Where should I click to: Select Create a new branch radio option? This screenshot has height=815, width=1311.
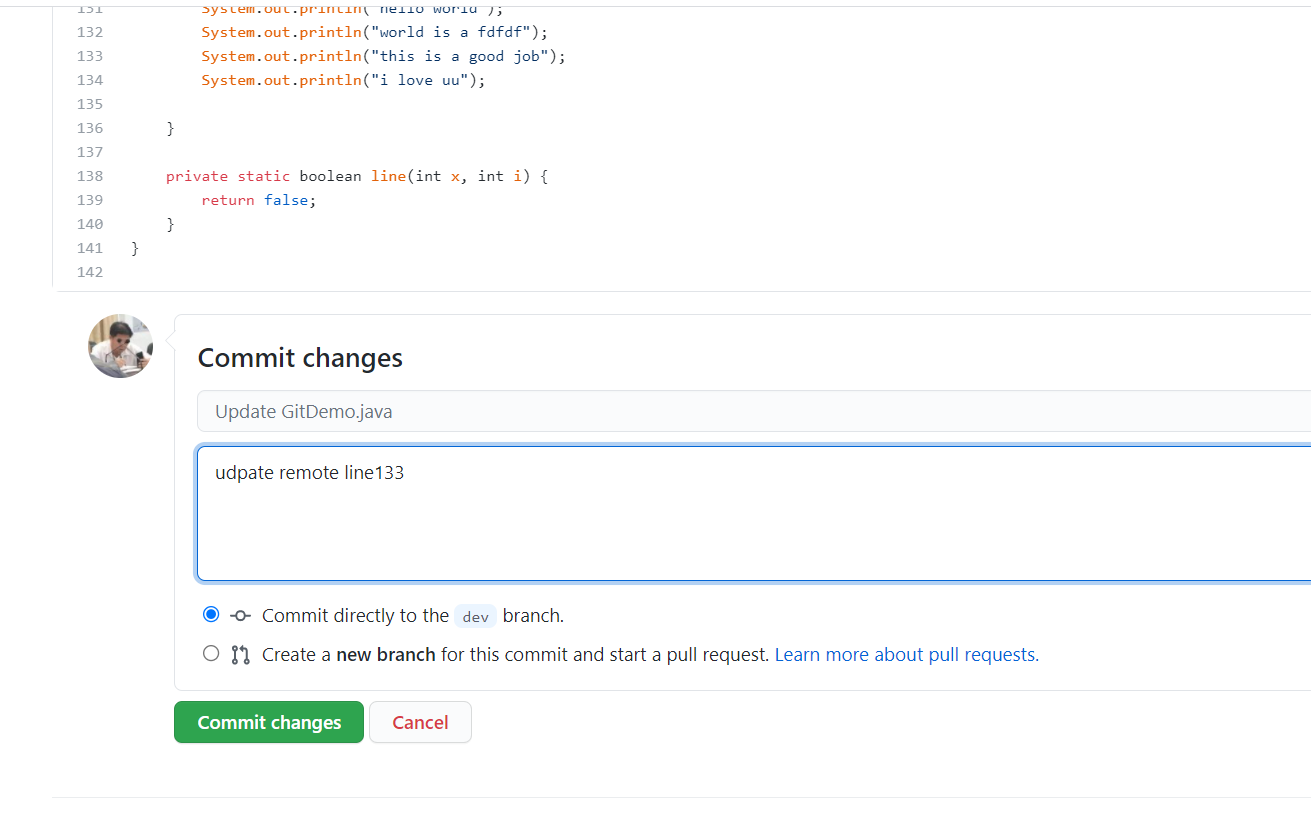[x=211, y=653]
